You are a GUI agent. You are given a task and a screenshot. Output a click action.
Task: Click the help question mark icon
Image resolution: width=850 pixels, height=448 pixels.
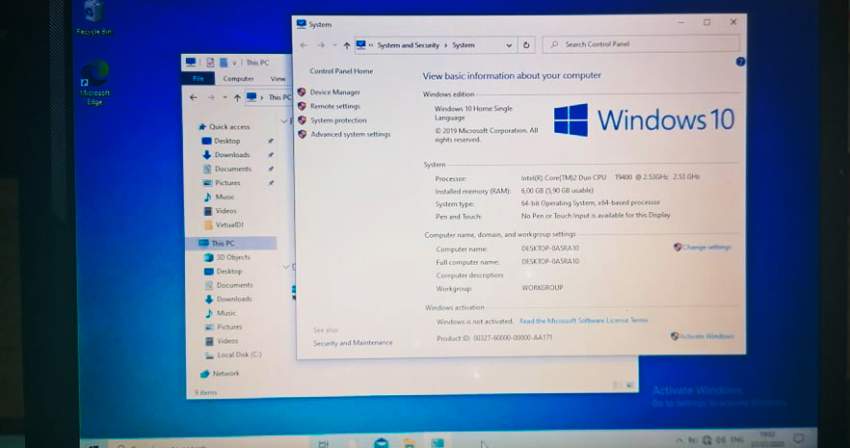pyautogui.click(x=740, y=62)
